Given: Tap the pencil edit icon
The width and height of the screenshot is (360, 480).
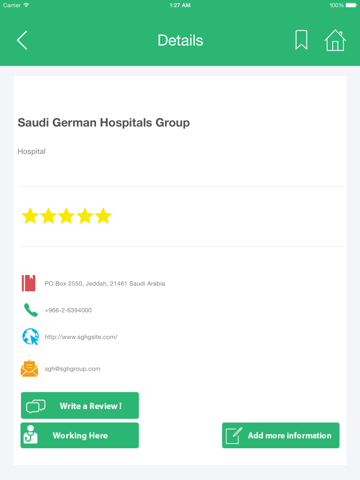Looking at the screenshot, I should click(x=234, y=435).
